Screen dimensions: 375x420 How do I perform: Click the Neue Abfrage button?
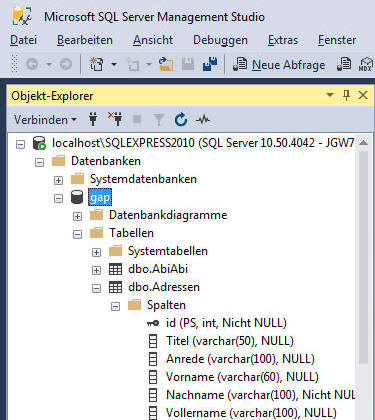pyautogui.click(x=279, y=64)
